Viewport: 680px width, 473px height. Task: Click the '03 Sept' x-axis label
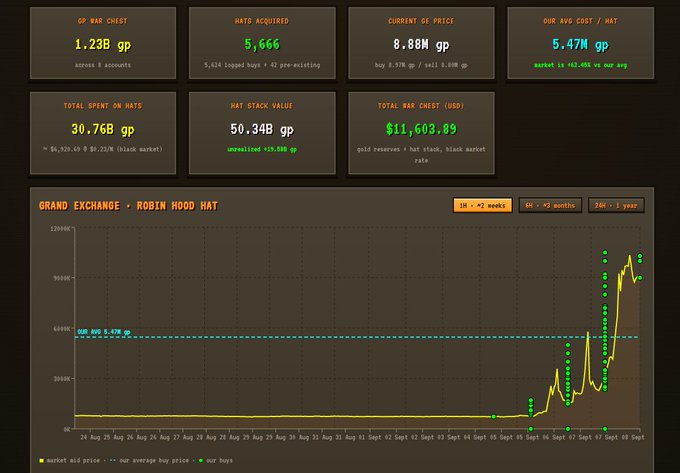(450, 437)
